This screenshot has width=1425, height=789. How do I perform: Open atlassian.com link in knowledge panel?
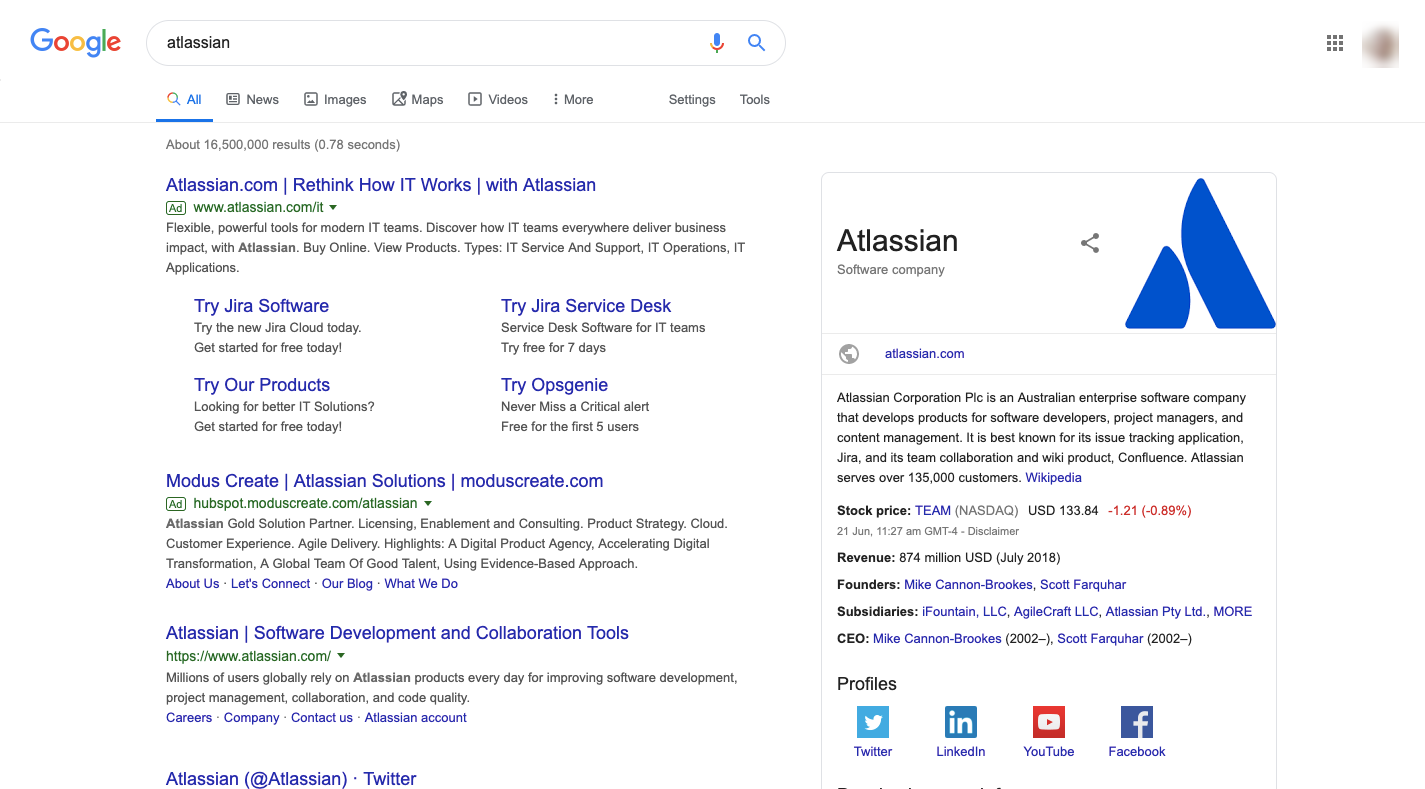[x=925, y=354]
